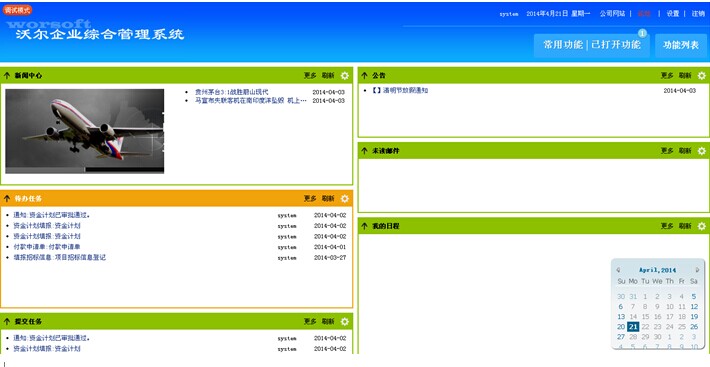Open the 常用功能 | 已打开功能 tab
This screenshot has width=710, height=367.
pyautogui.click(x=592, y=45)
